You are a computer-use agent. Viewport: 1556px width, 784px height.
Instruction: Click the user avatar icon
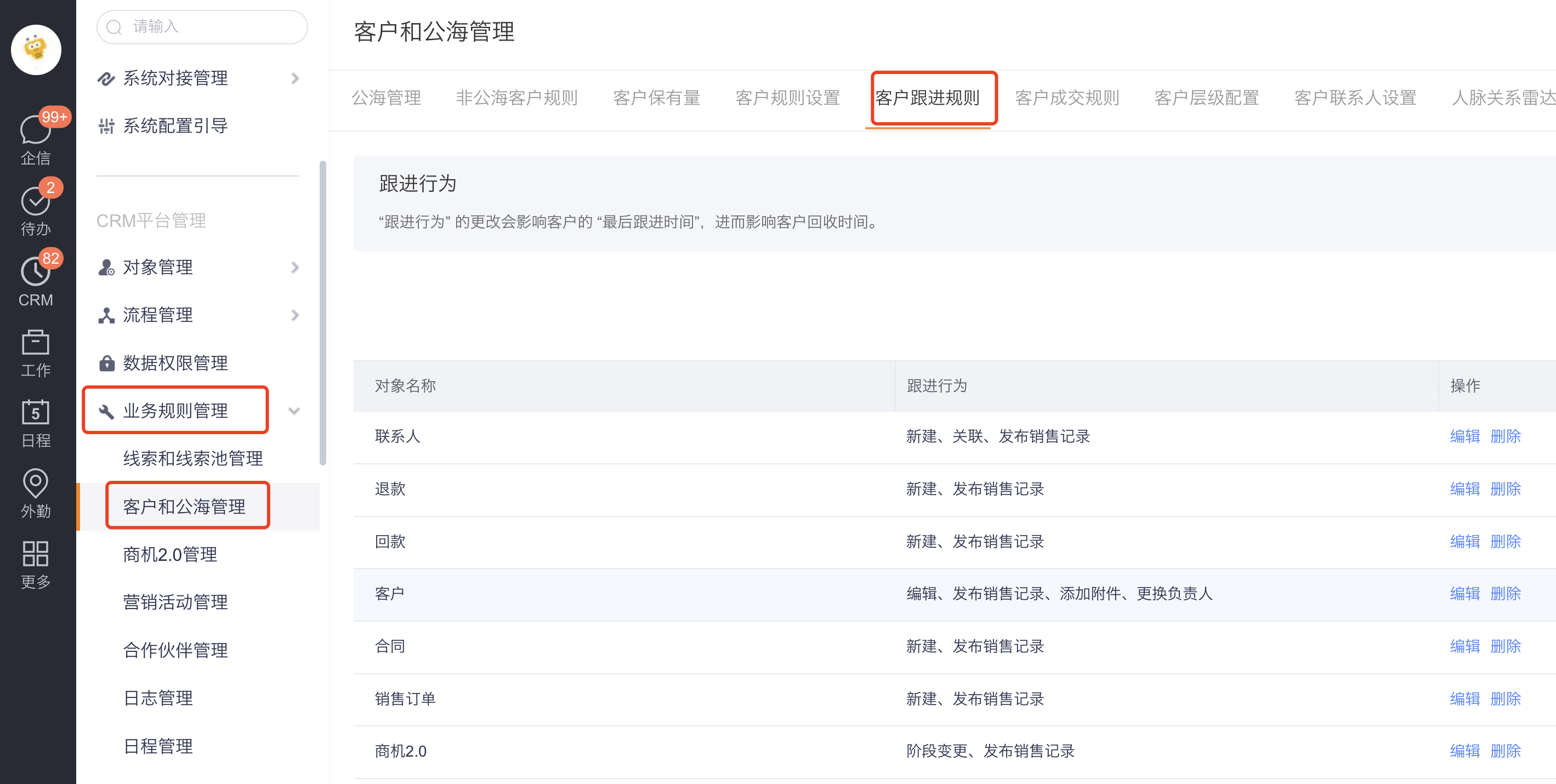(x=36, y=49)
